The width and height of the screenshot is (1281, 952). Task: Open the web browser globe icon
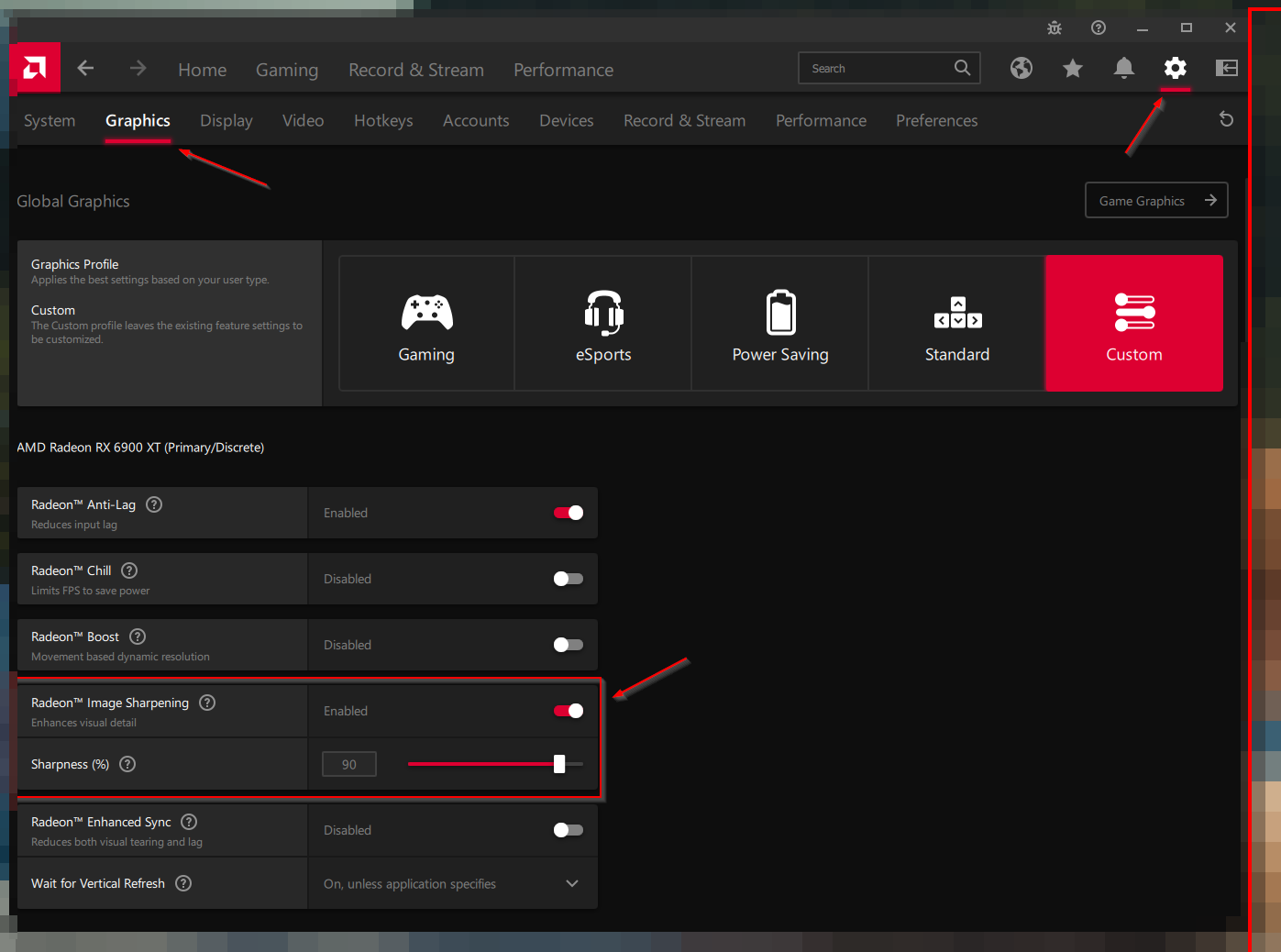[1021, 68]
